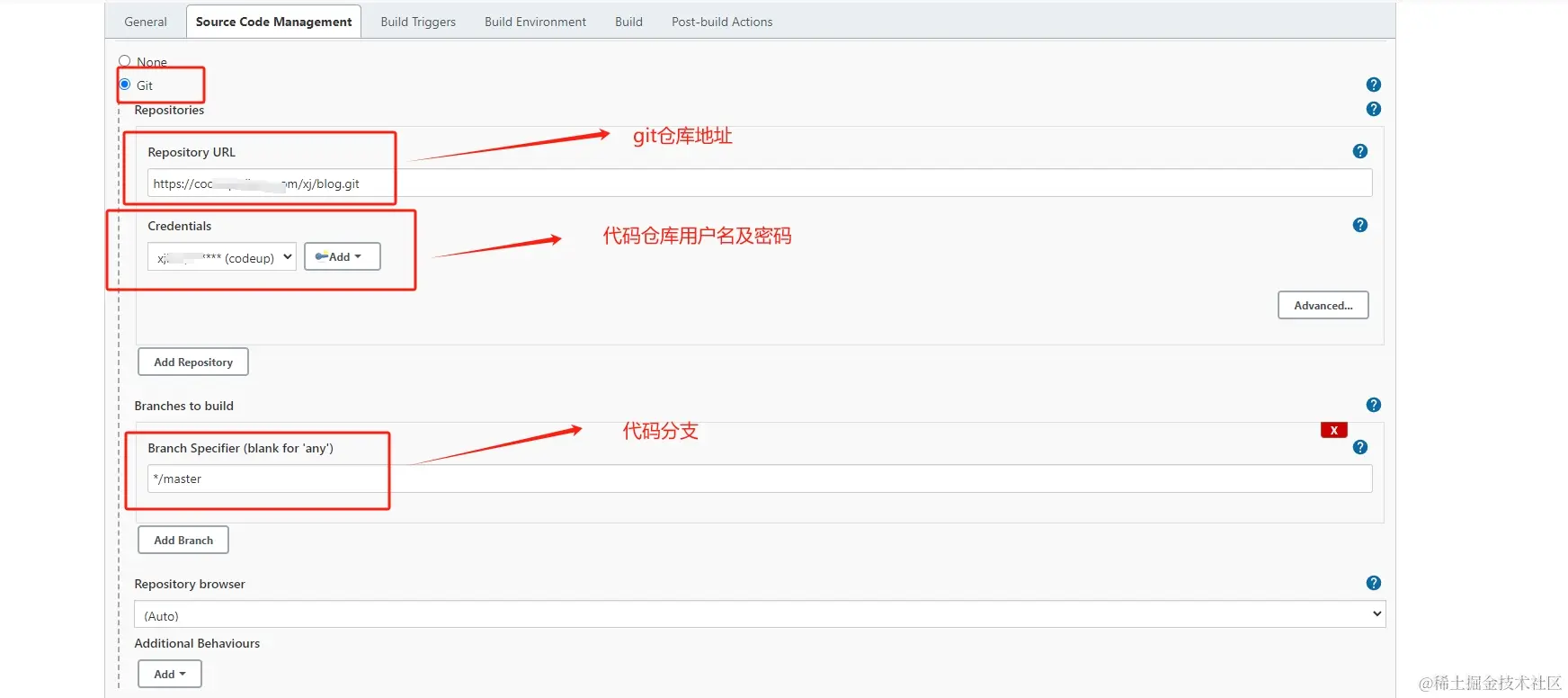The height and width of the screenshot is (698, 1568).
Task: Jump to Post-build Actions tab
Action: 722,22
